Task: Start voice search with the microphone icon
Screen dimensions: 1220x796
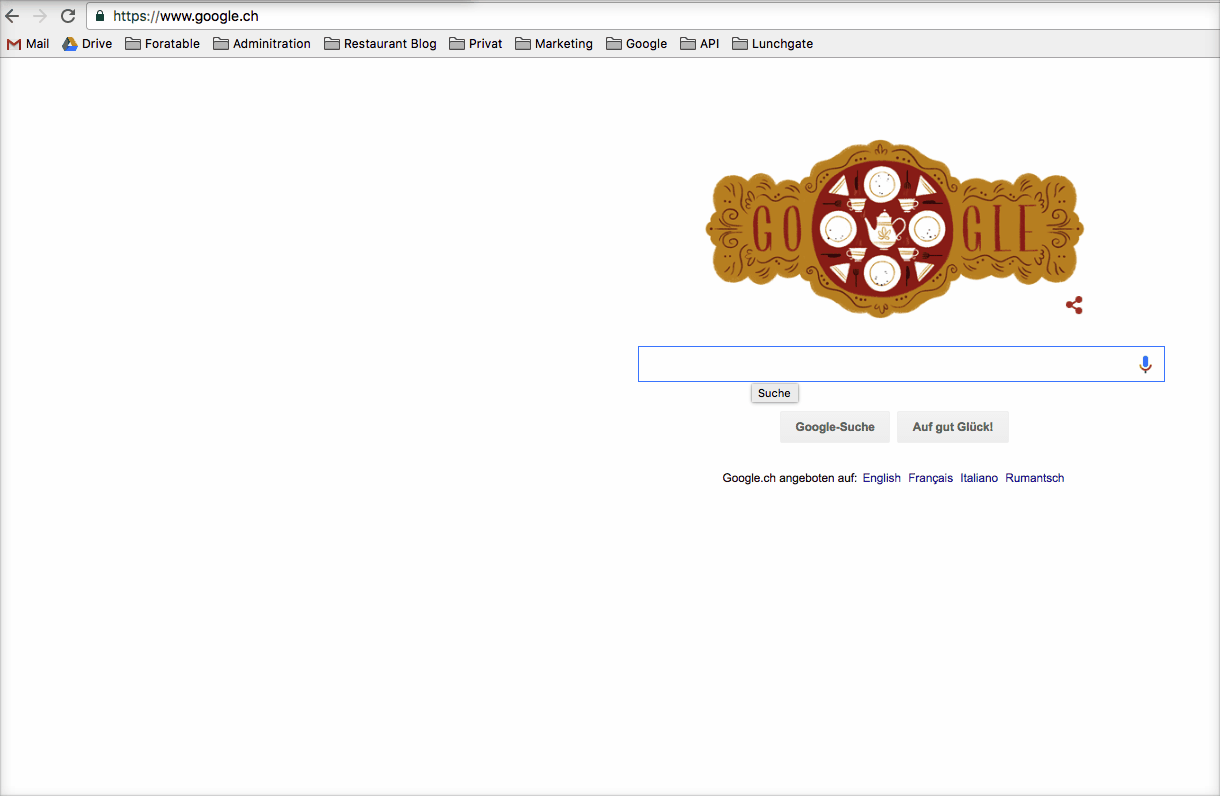Action: click(x=1146, y=364)
